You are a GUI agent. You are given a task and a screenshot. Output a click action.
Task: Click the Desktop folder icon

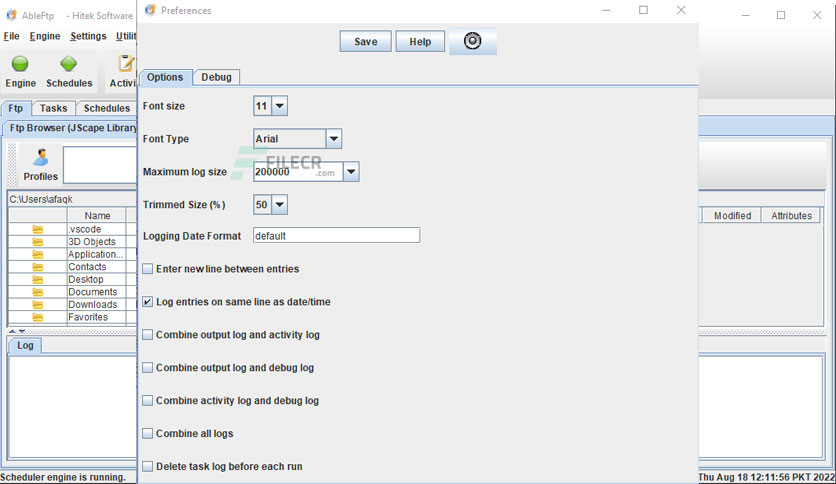pos(37,280)
